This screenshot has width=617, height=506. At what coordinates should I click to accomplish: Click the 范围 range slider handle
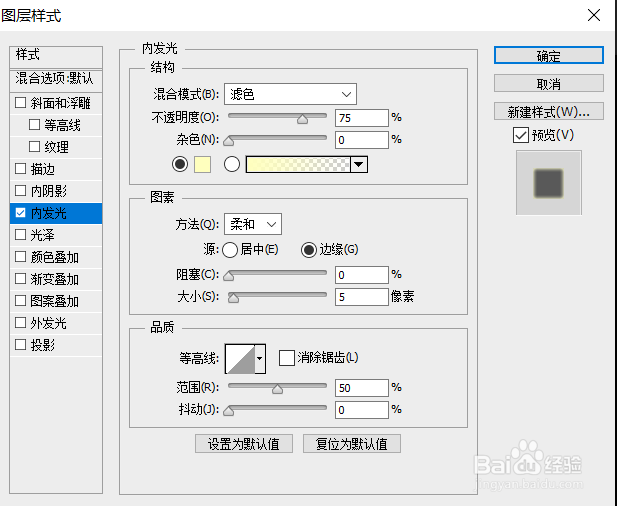[277, 389]
